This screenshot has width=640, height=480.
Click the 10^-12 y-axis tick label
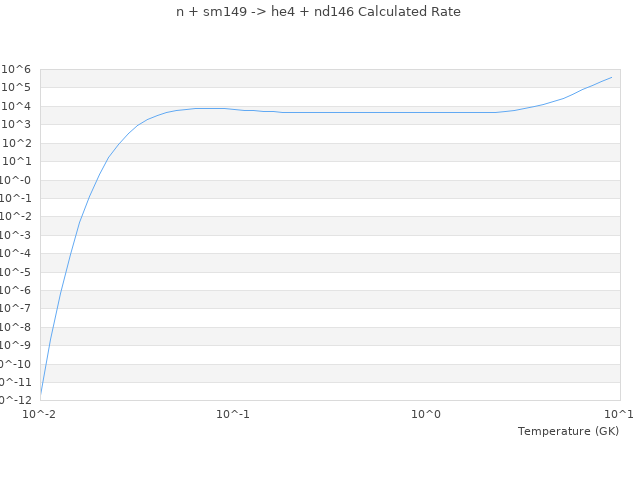tap(14, 400)
